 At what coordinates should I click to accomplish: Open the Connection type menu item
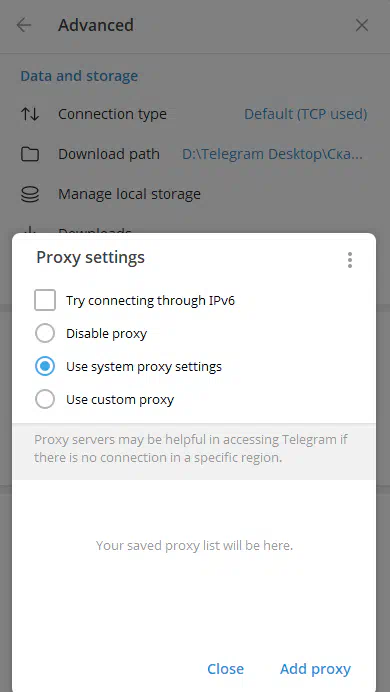point(195,114)
